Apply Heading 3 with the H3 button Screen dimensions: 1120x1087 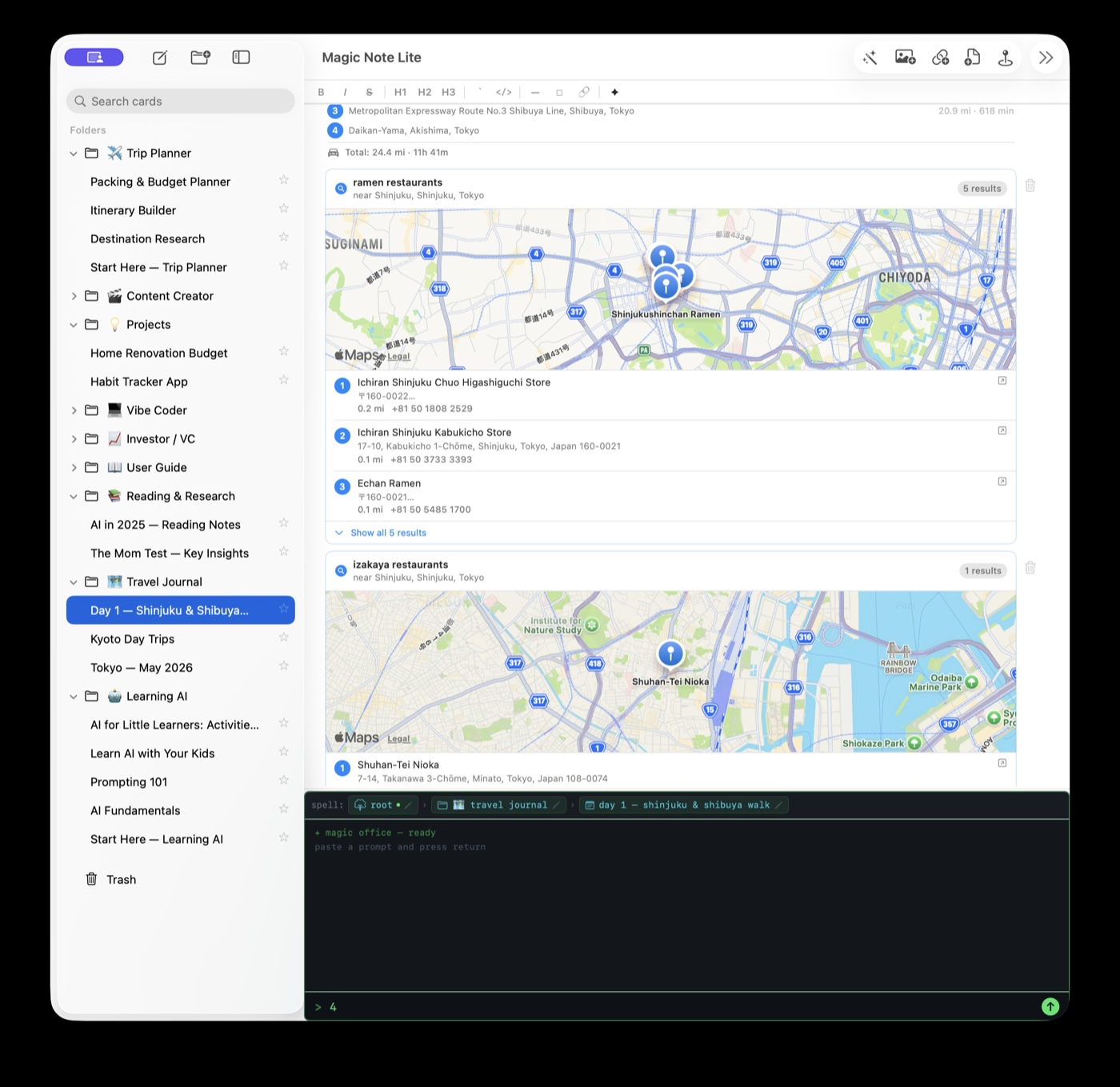(449, 92)
